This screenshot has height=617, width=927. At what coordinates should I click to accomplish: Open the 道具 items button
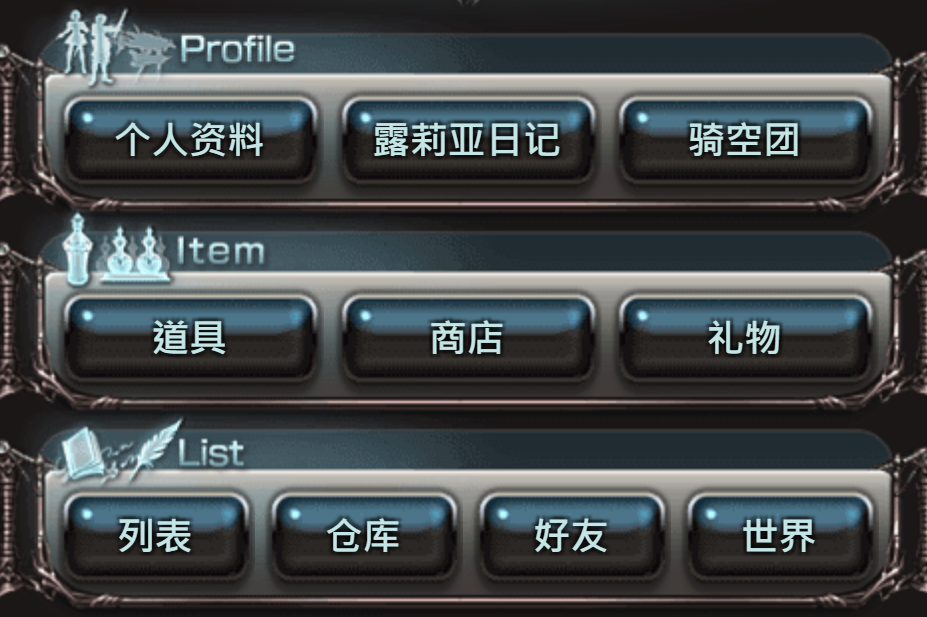click(x=190, y=337)
